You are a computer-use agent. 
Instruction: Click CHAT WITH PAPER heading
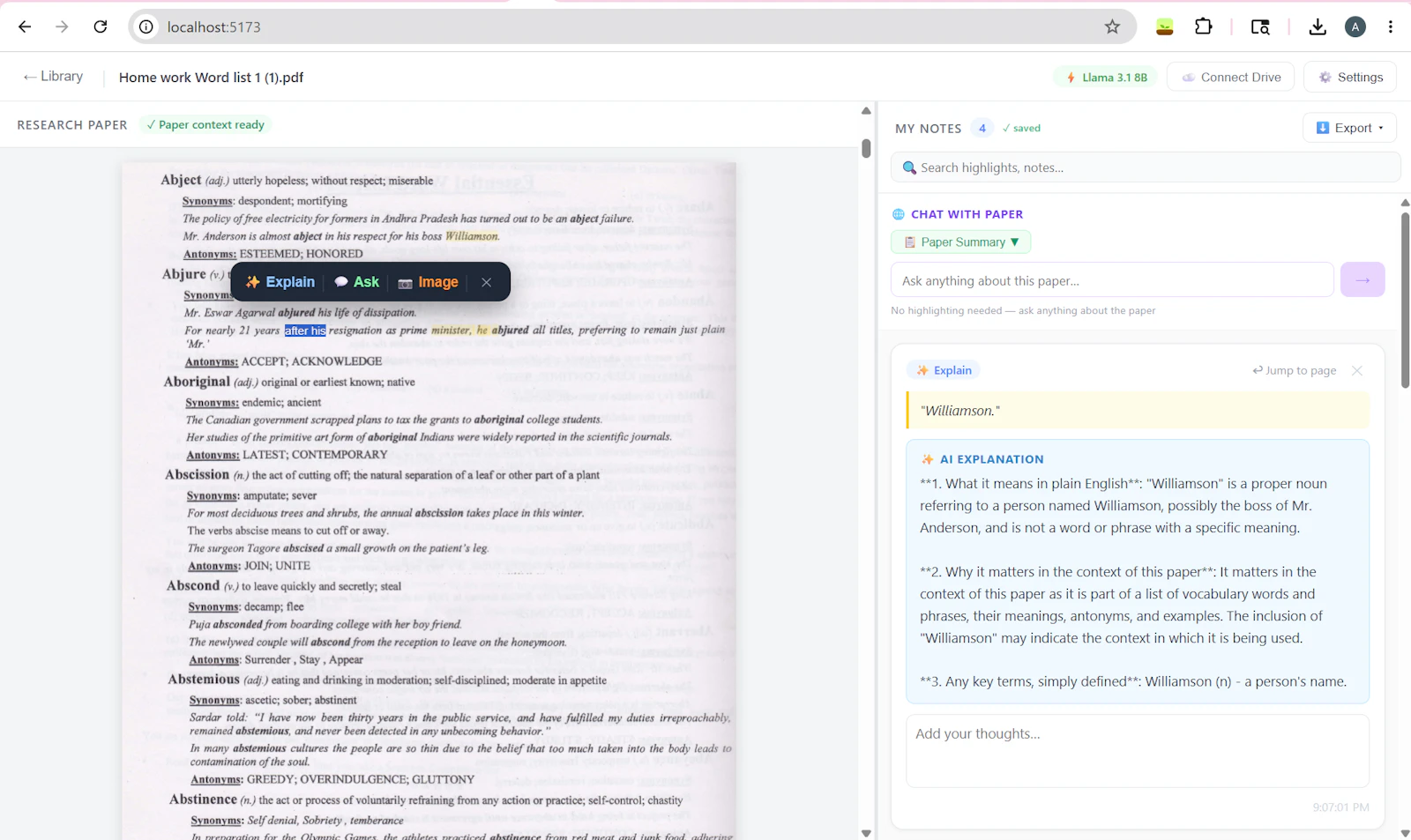(x=967, y=214)
